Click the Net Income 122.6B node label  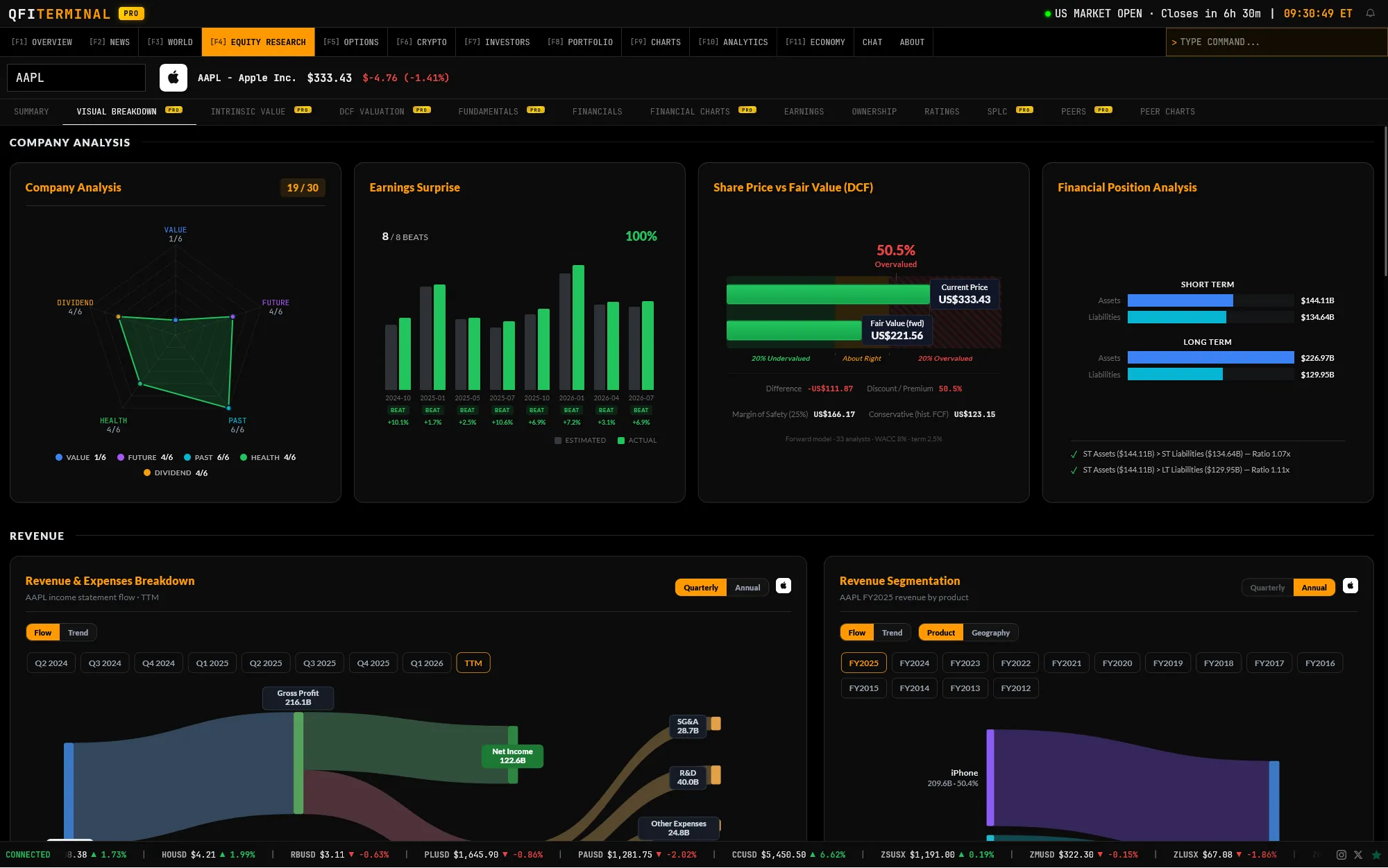(512, 756)
